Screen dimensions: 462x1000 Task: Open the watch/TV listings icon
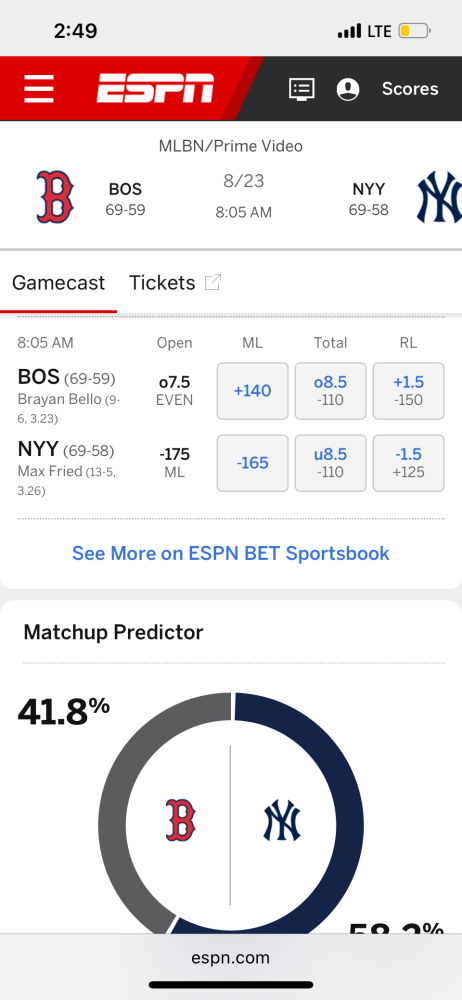click(302, 89)
